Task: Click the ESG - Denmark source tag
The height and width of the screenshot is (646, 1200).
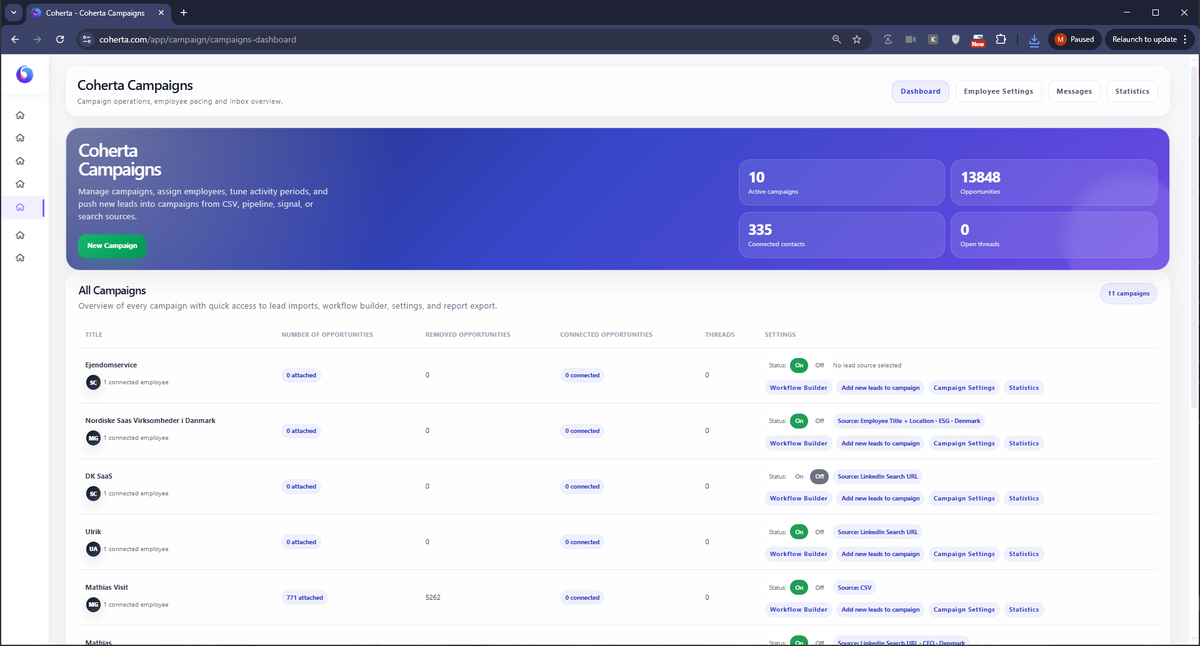Action: tap(909, 421)
